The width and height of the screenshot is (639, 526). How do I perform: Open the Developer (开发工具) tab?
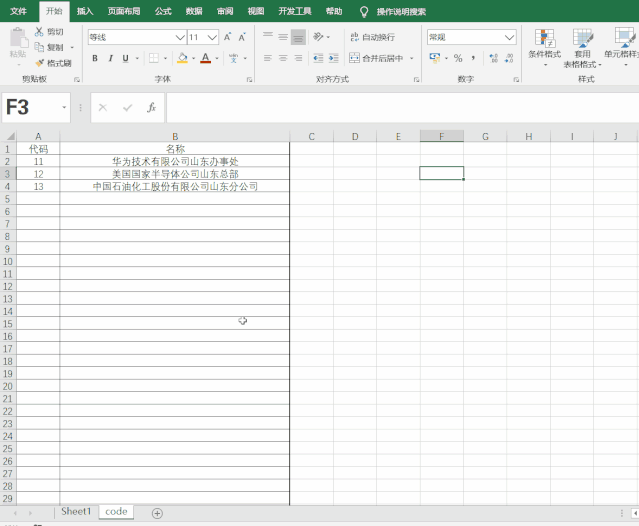point(295,11)
